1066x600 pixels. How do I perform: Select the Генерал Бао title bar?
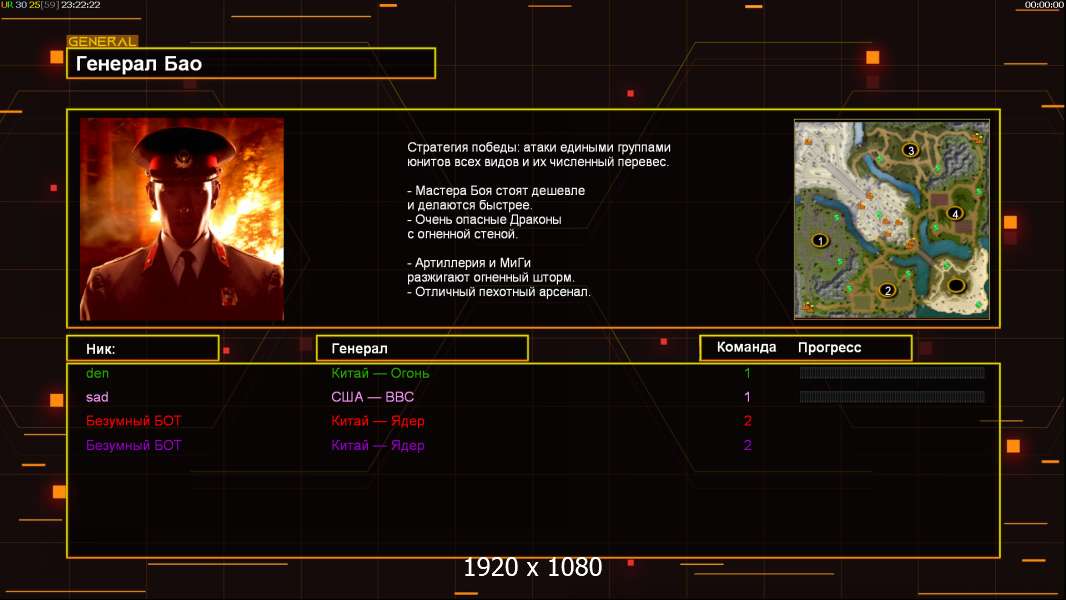tap(251, 64)
